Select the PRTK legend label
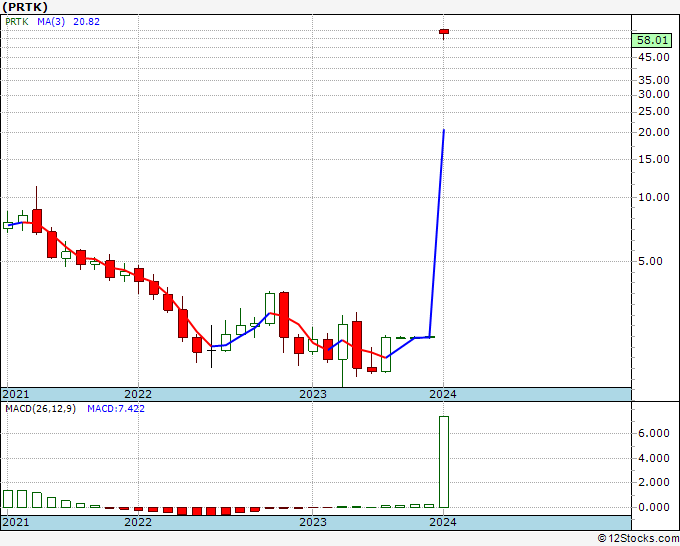The image size is (680, 546). point(17,22)
